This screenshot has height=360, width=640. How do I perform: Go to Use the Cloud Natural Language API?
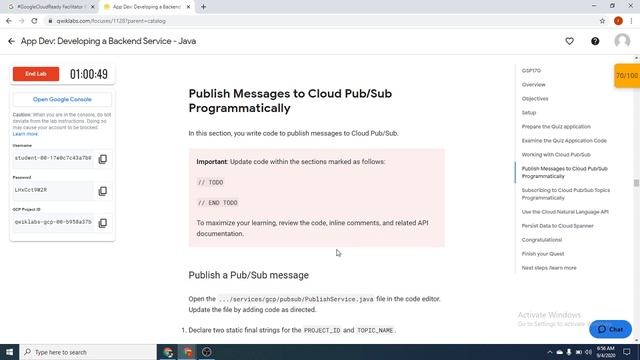pos(565,212)
